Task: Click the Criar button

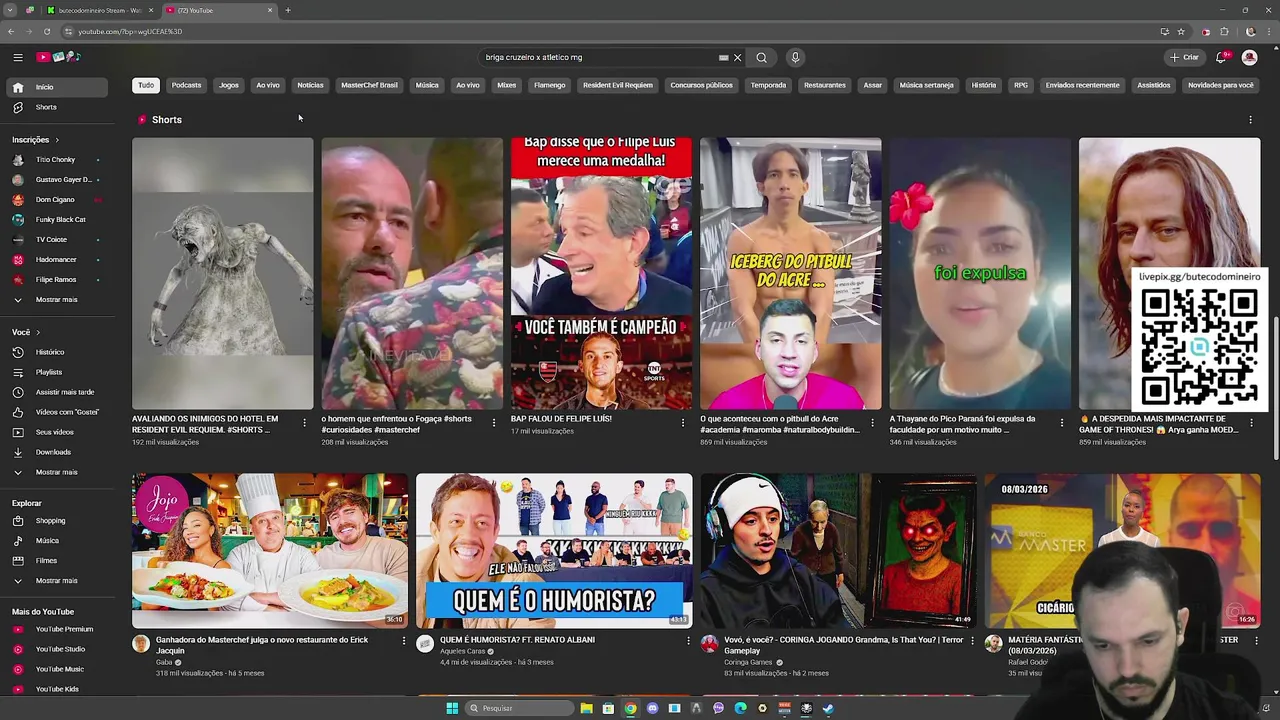Action: coord(1185,57)
